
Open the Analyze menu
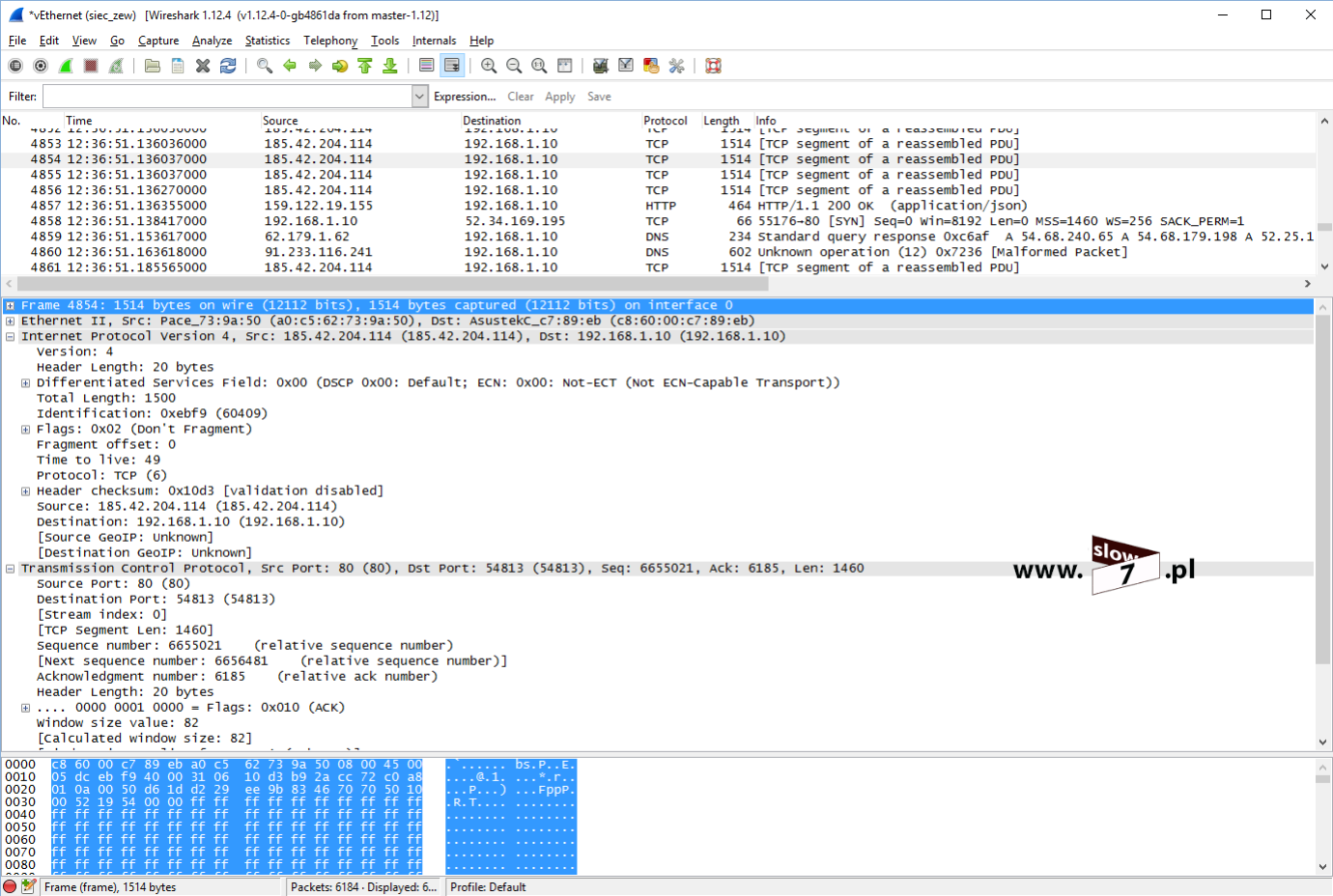click(212, 41)
